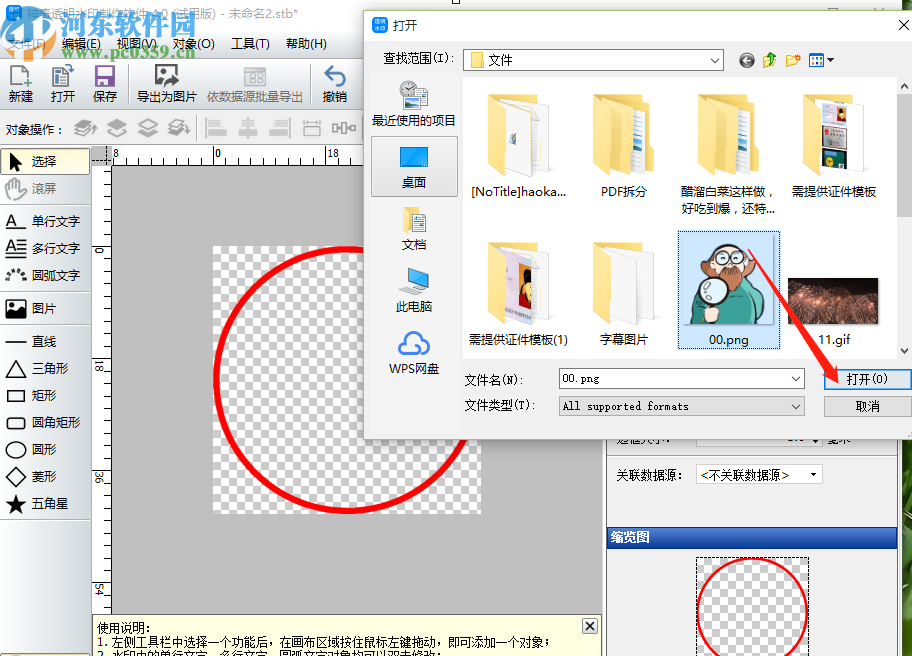Click 依数据源批量导出 batch export icon
Viewport: 912px width, 656px height.
[x=255, y=84]
